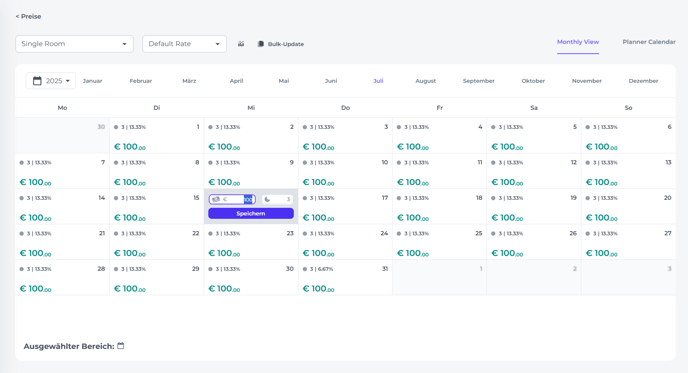Select month November
This screenshot has width=688, height=373.
587,81
